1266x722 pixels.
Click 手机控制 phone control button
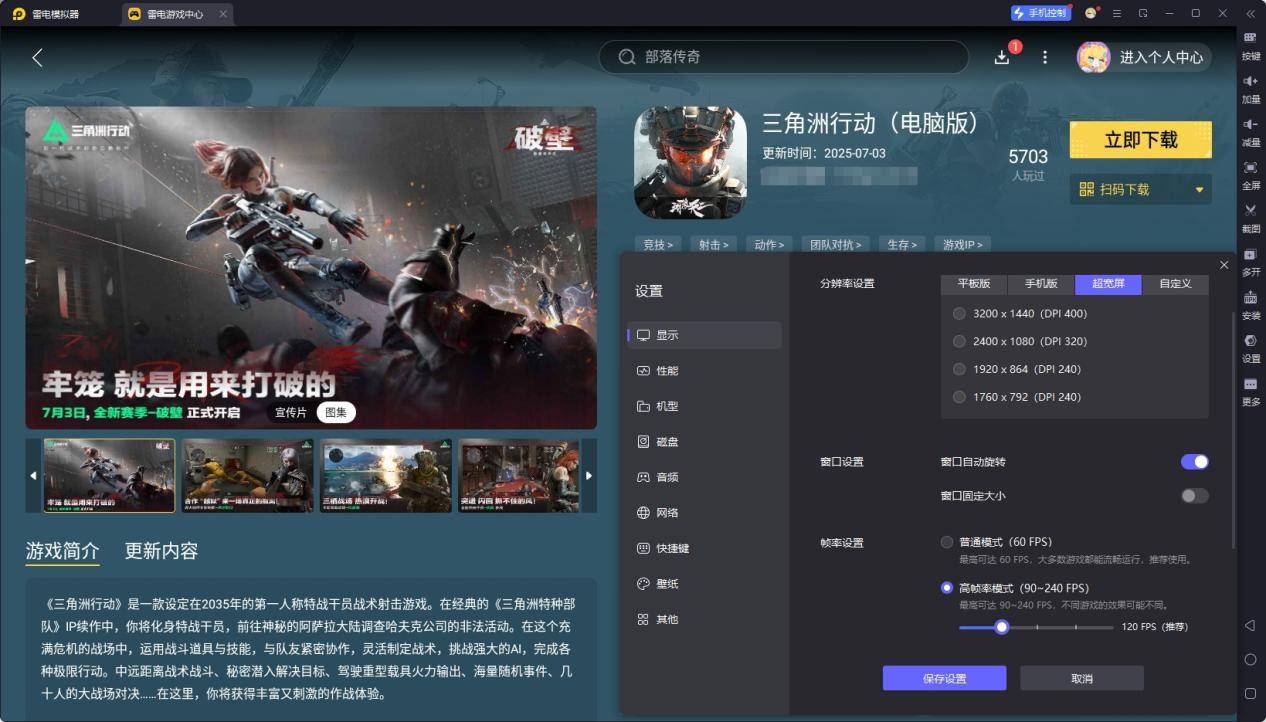click(1040, 13)
